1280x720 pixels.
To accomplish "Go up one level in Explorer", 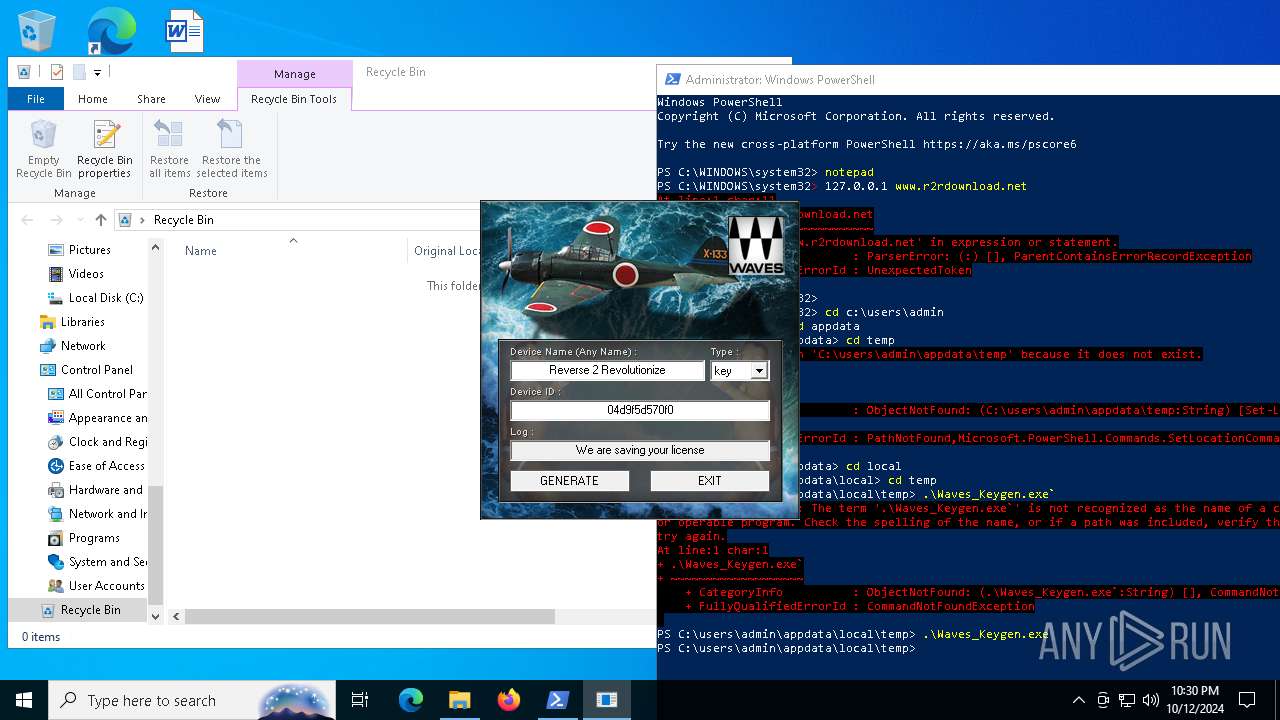I will [x=100, y=220].
